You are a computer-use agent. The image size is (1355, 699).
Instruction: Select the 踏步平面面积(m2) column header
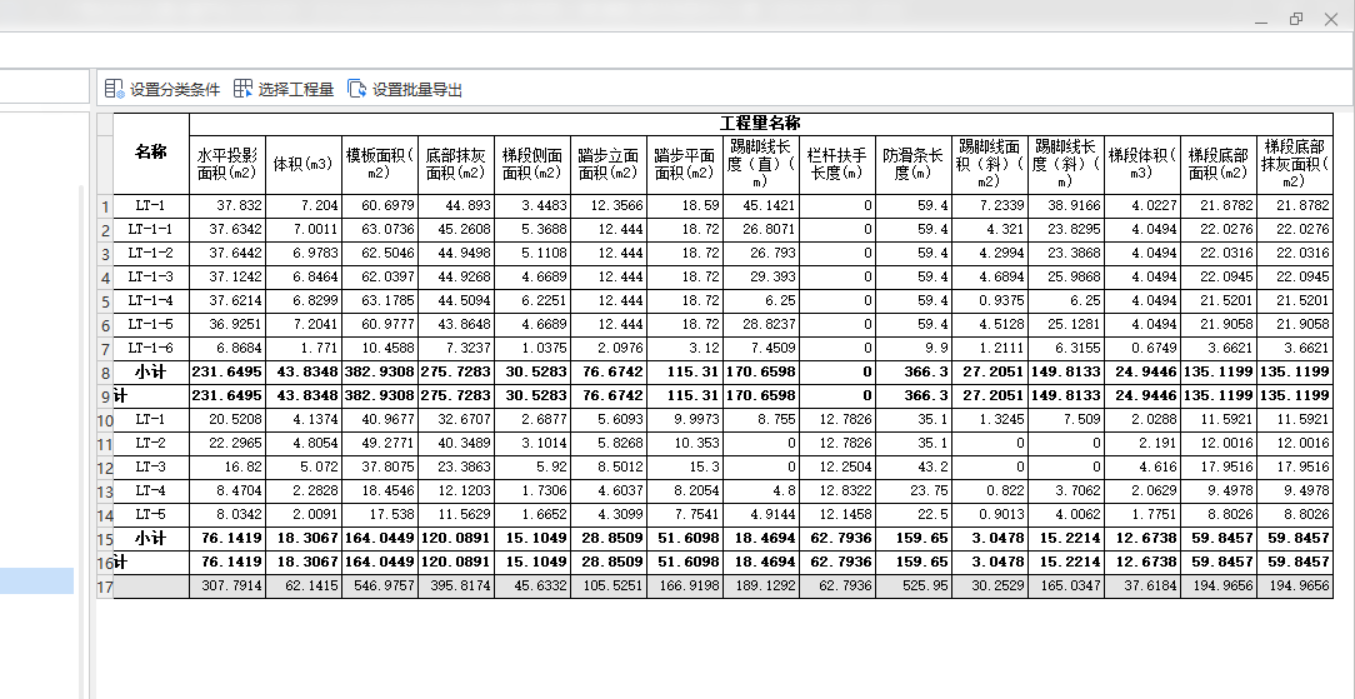[685, 165]
